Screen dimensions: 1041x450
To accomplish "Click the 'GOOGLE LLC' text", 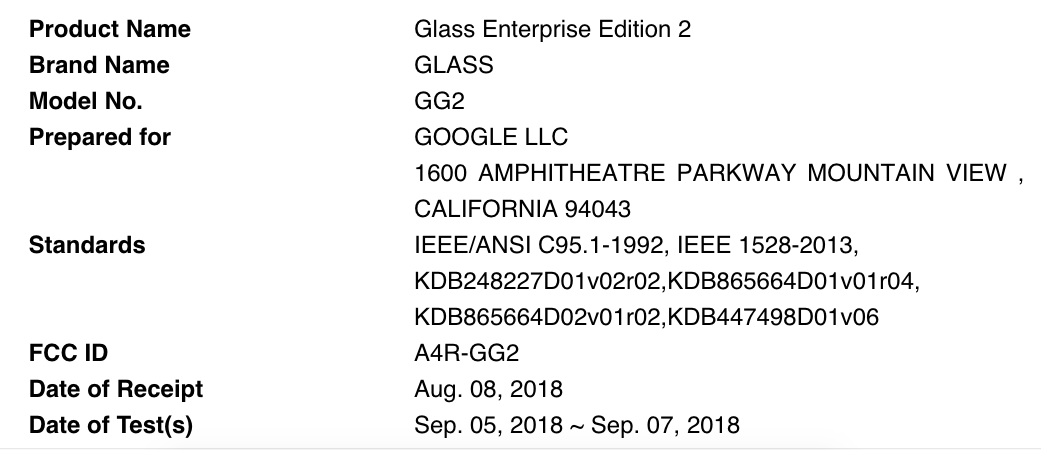I will [491, 137].
